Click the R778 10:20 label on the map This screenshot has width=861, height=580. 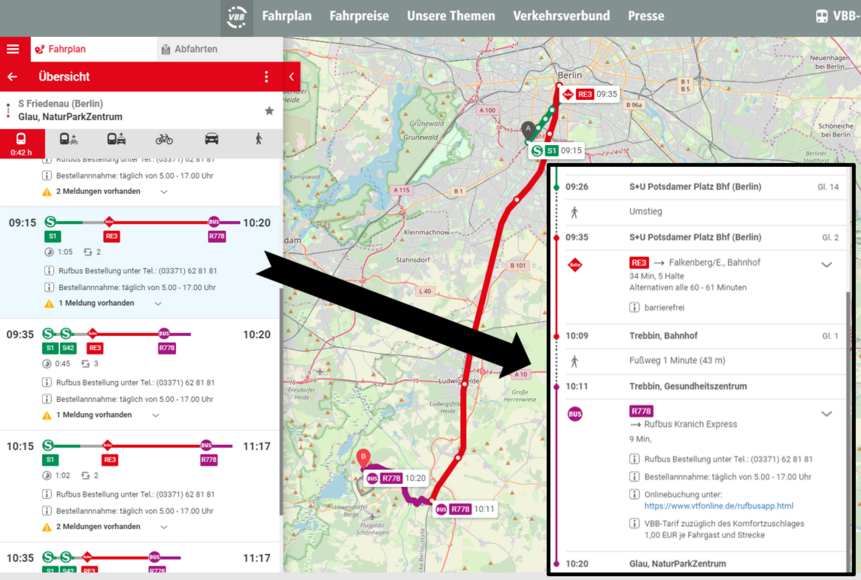[396, 478]
